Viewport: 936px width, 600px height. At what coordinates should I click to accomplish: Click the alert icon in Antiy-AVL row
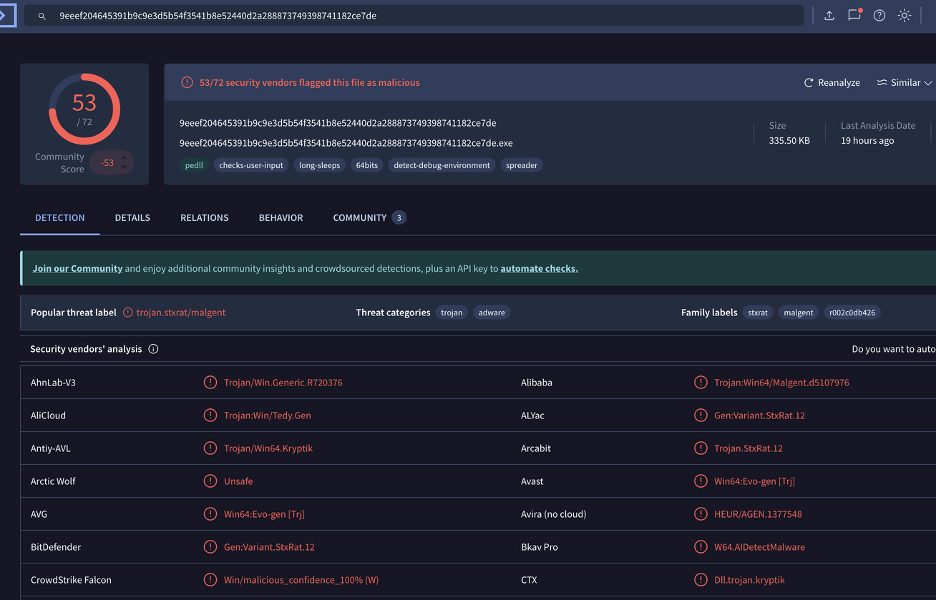[x=210, y=448]
